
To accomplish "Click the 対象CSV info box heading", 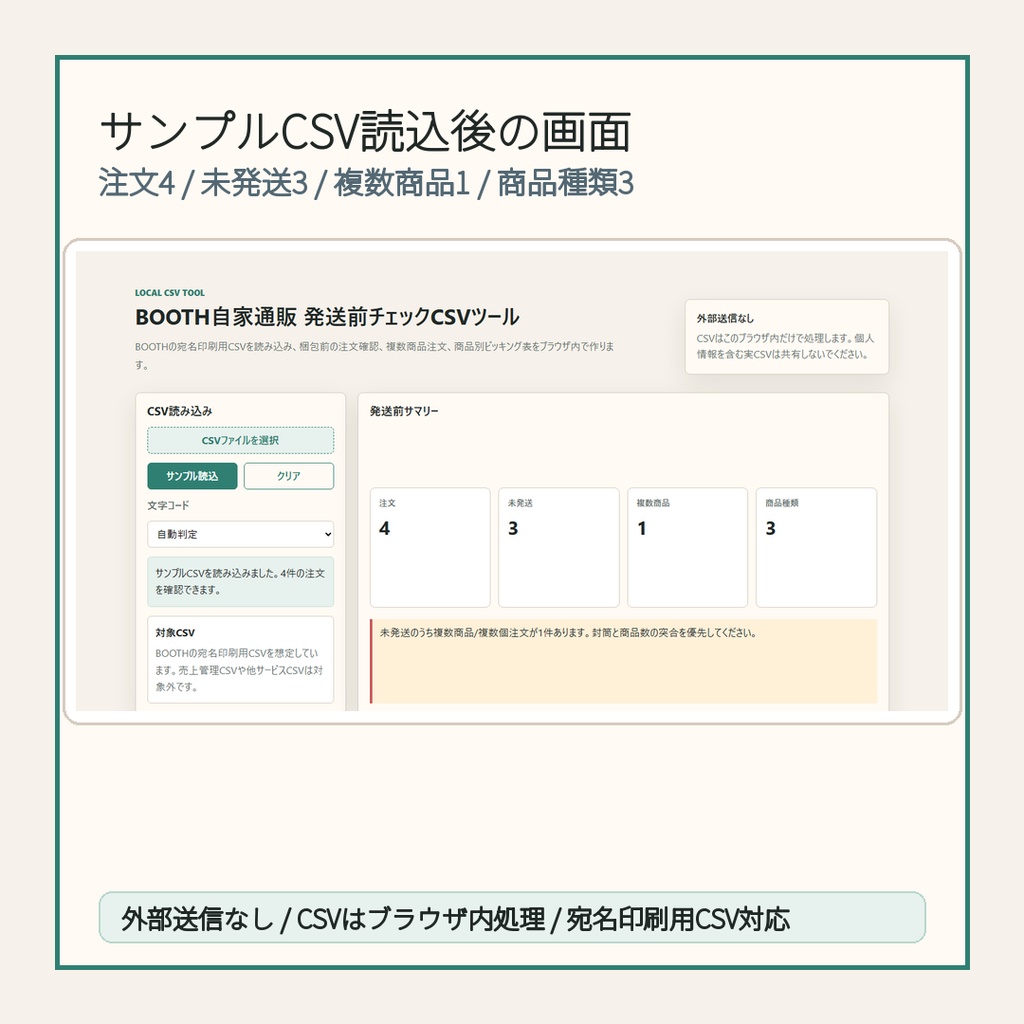I will (x=175, y=633).
